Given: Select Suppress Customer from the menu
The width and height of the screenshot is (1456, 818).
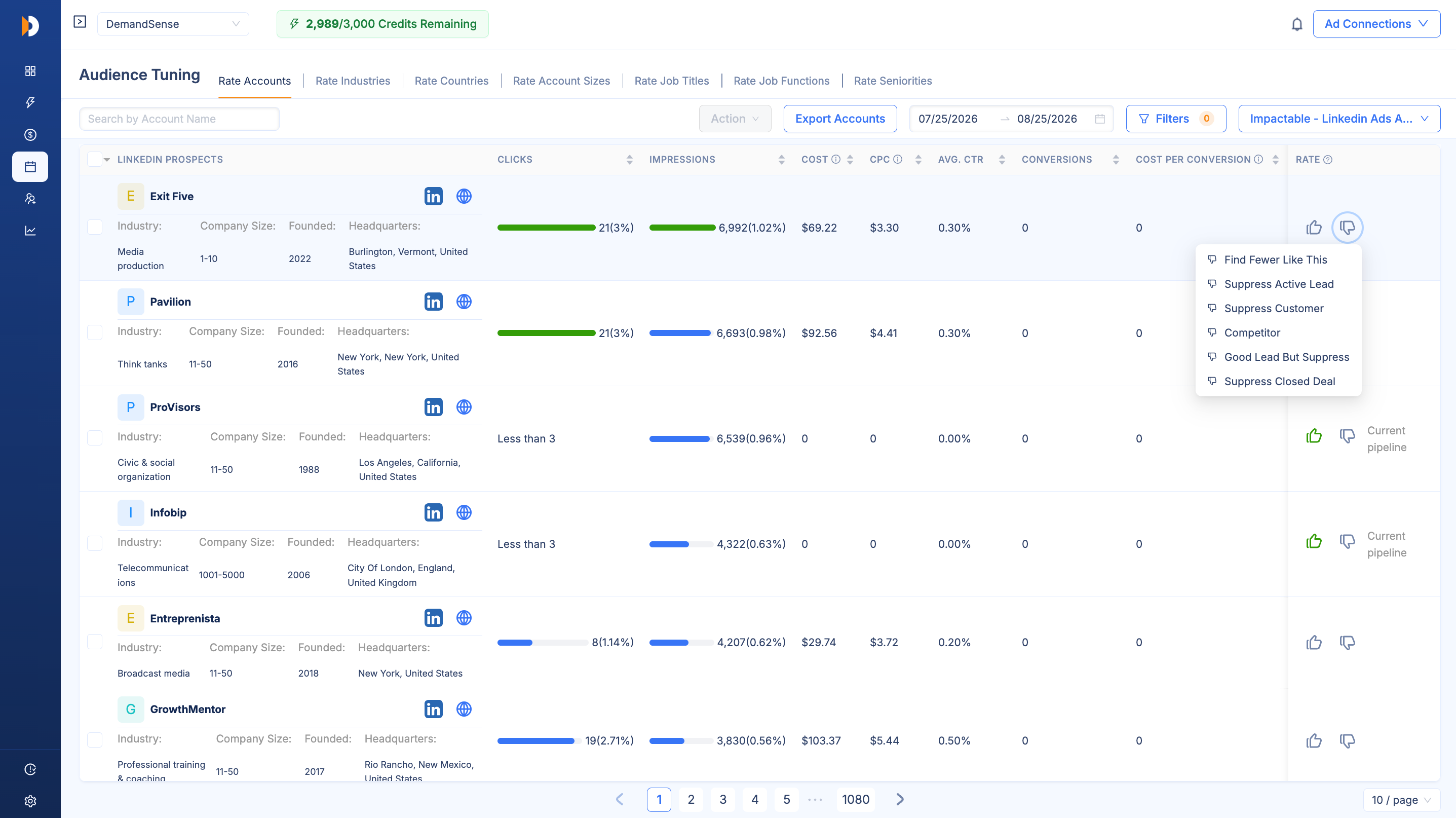Looking at the screenshot, I should point(1274,308).
